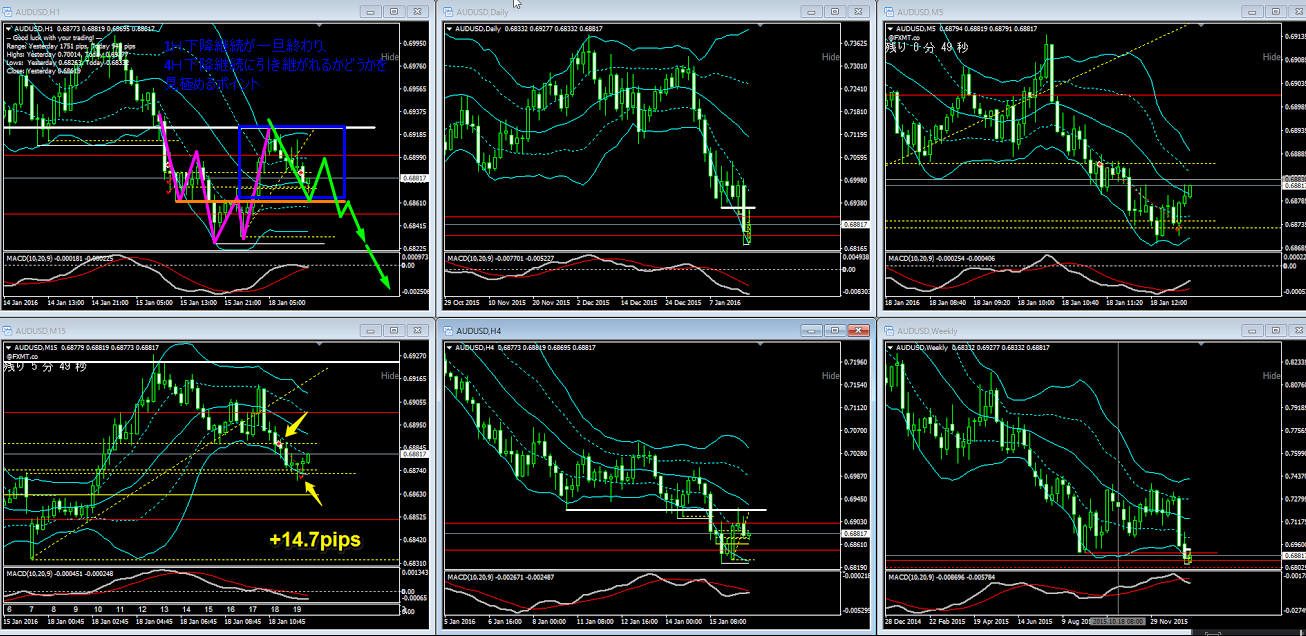
Task: Click the AUDUSD,Weekly chart window icon
Action: click(887, 330)
